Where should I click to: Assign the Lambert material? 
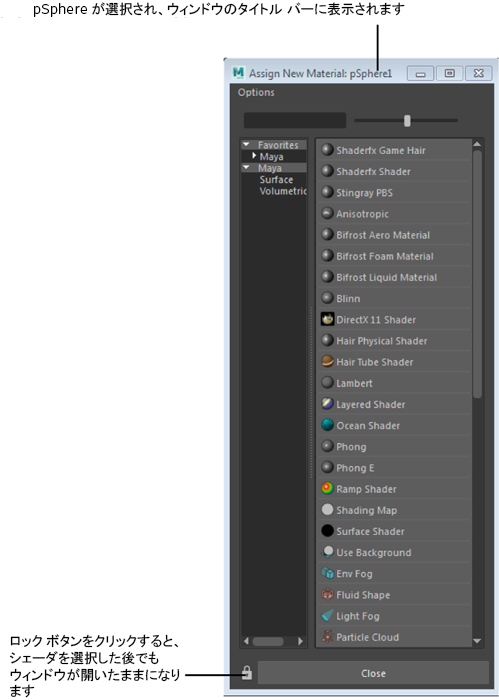(394, 383)
